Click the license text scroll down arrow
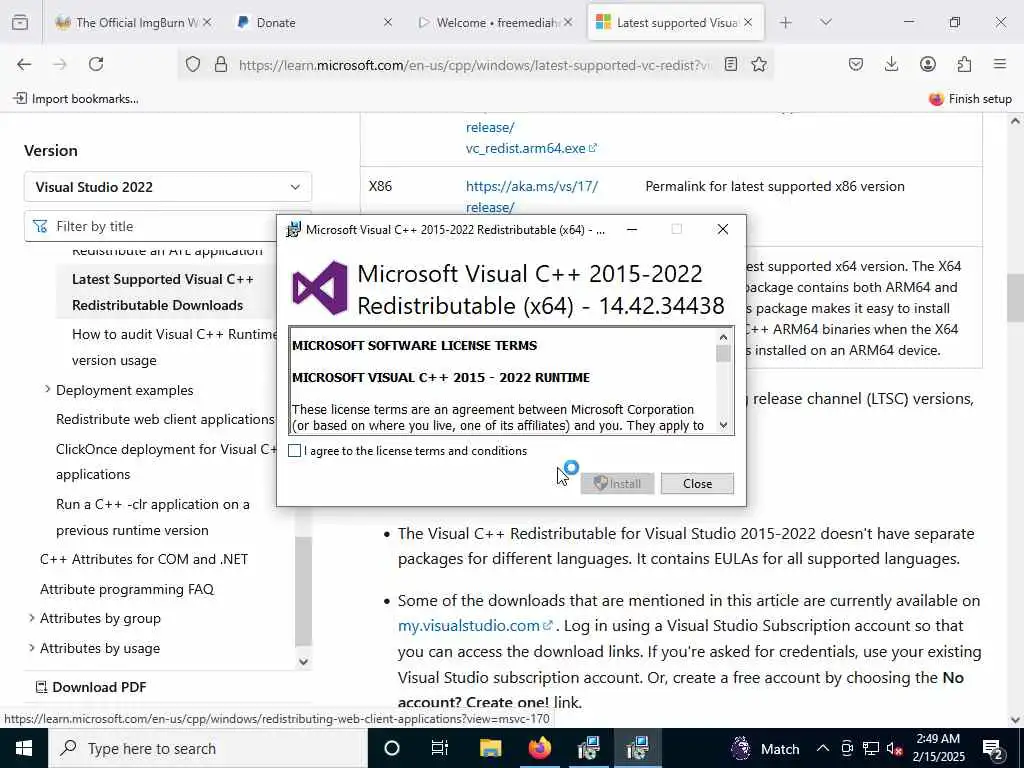This screenshot has height=768, width=1024. [723, 425]
